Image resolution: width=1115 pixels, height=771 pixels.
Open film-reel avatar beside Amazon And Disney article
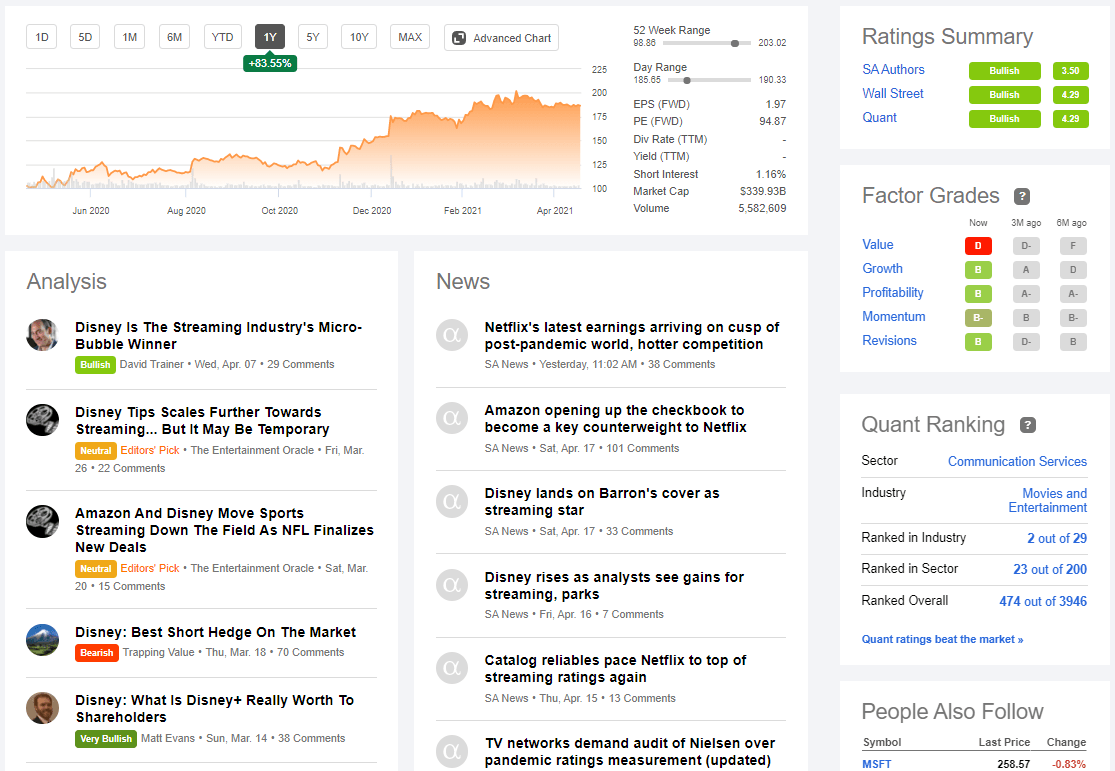[x=43, y=521]
